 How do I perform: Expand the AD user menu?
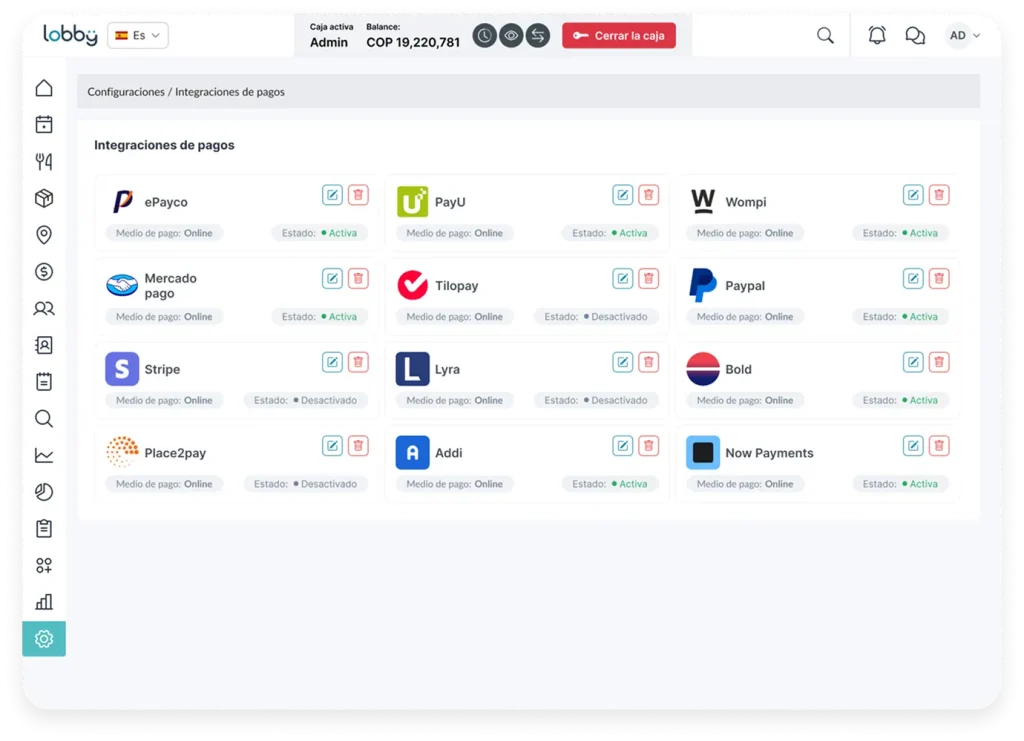[x=964, y=35]
